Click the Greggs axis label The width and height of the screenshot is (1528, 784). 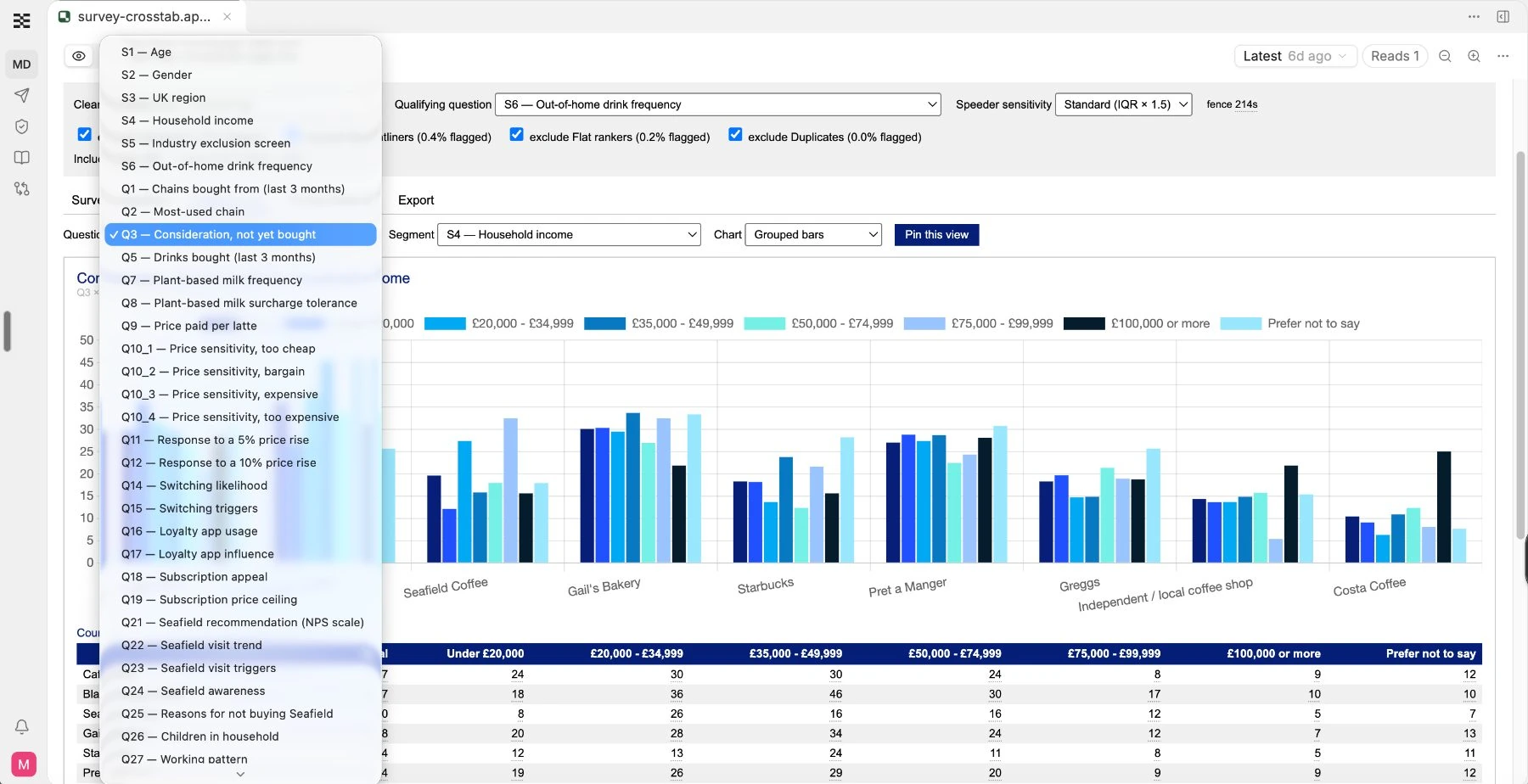1079,585
